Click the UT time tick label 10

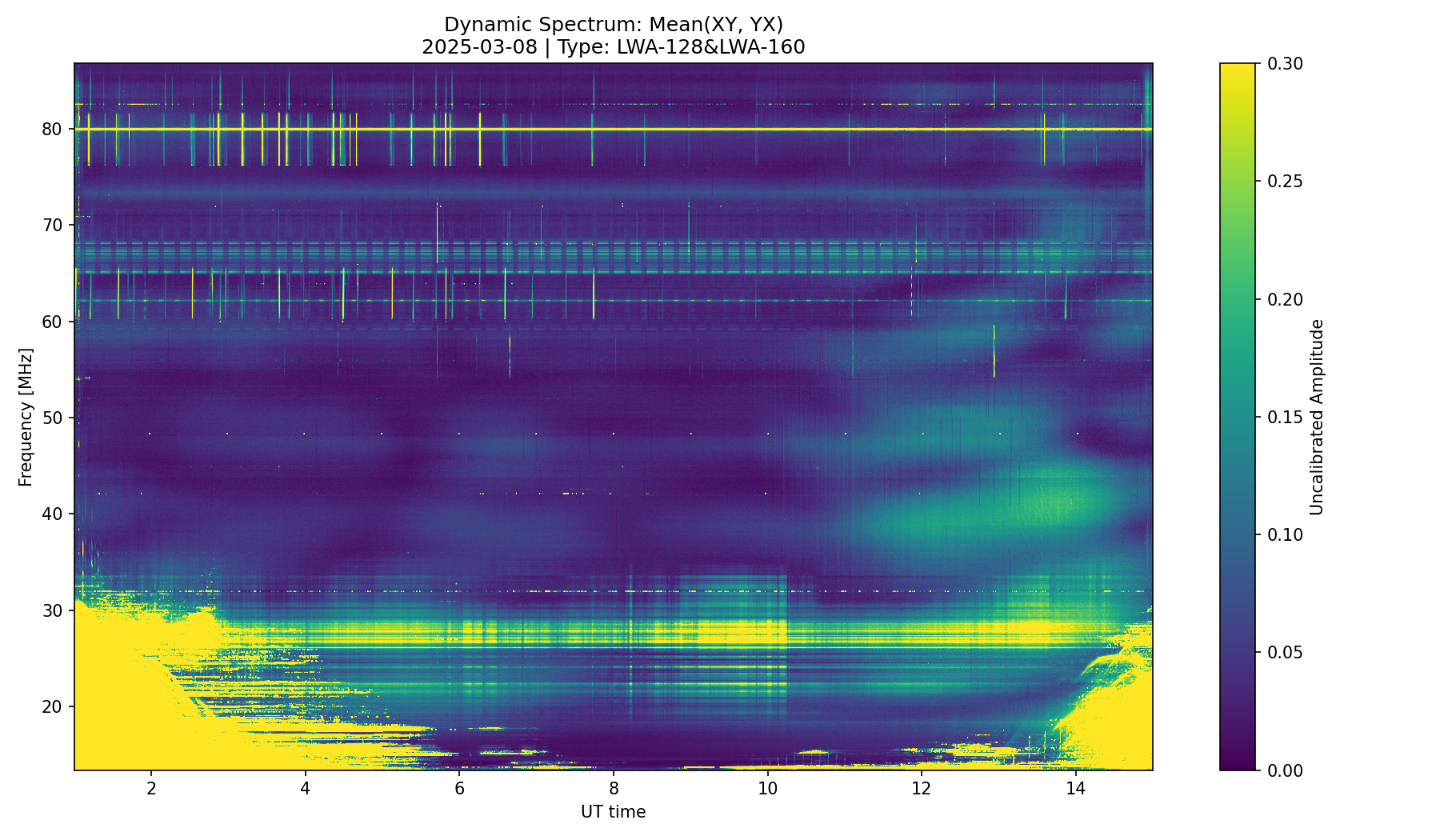767,788
